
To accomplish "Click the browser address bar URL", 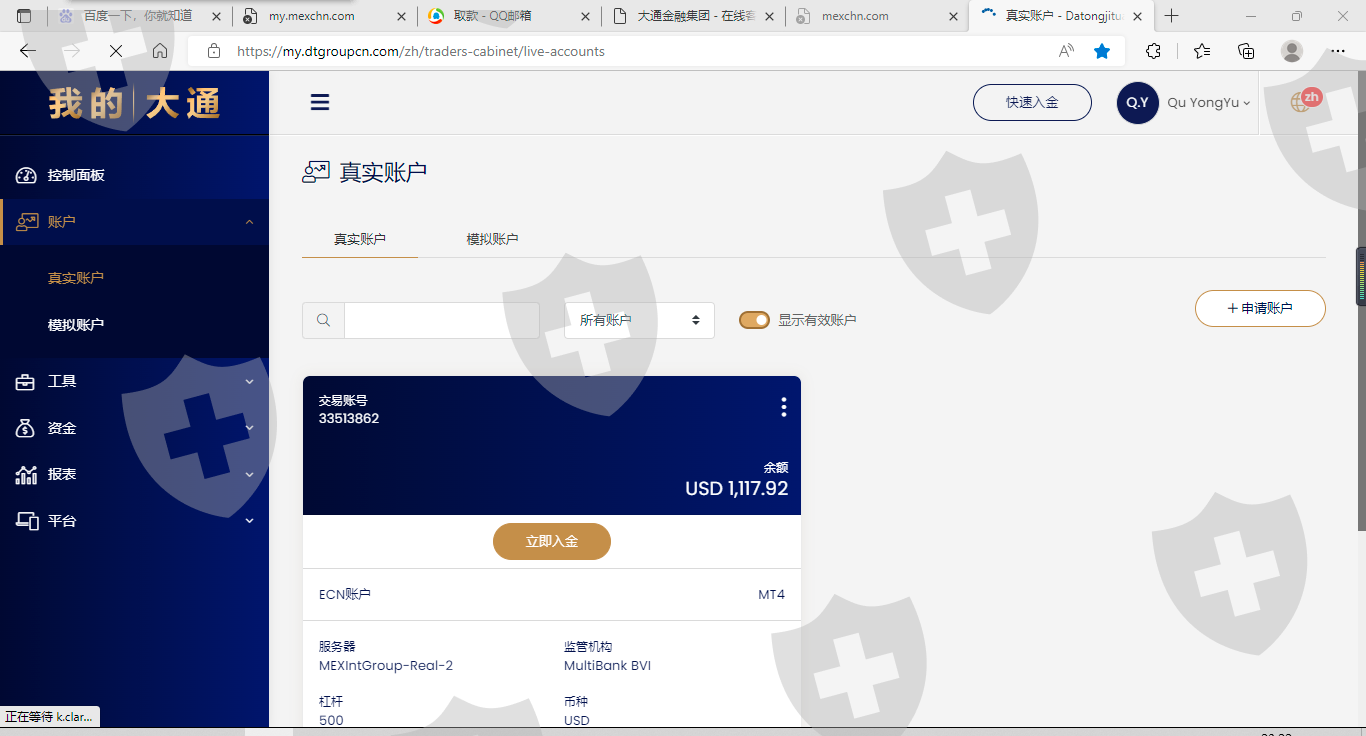I will click(x=421, y=51).
